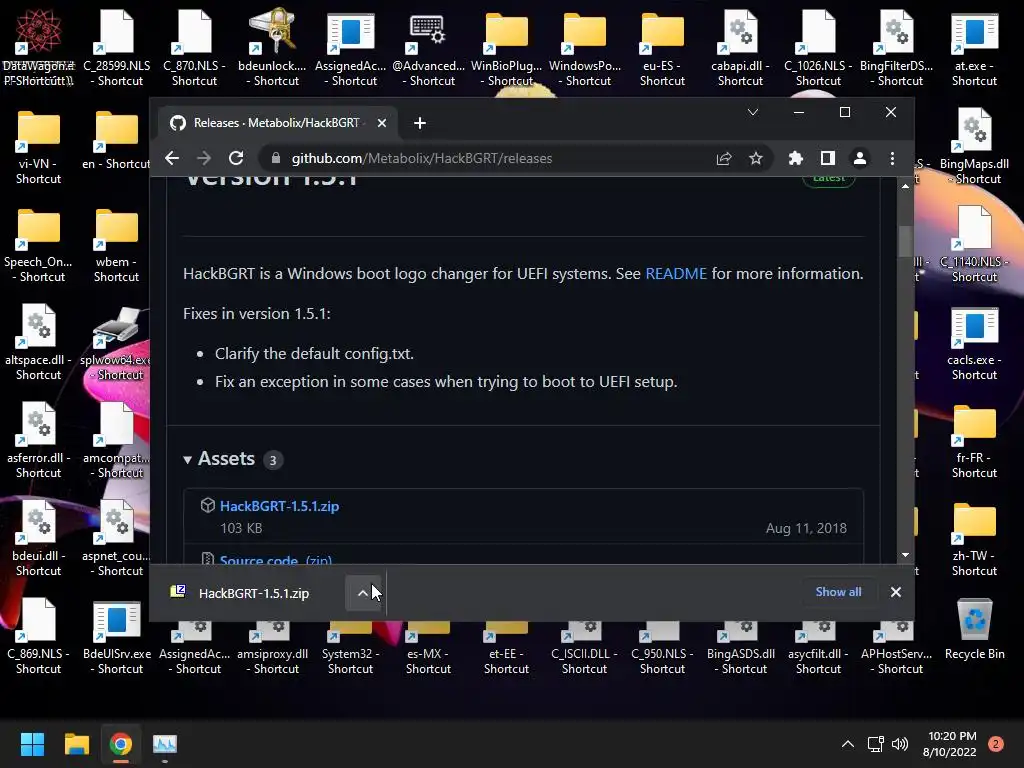Select the C_869.NLS shortcut icon
Screen dimensions: 1024x768
click(x=39, y=636)
